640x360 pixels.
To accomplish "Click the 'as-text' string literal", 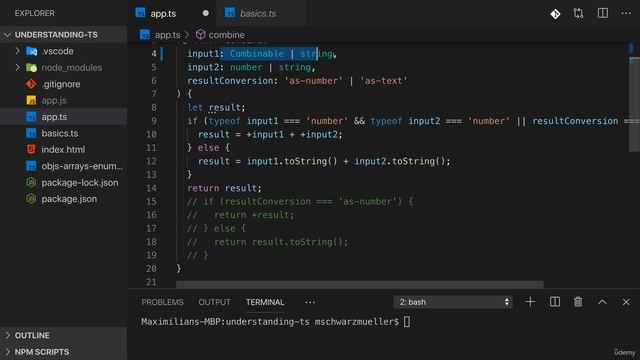I will point(384,81).
